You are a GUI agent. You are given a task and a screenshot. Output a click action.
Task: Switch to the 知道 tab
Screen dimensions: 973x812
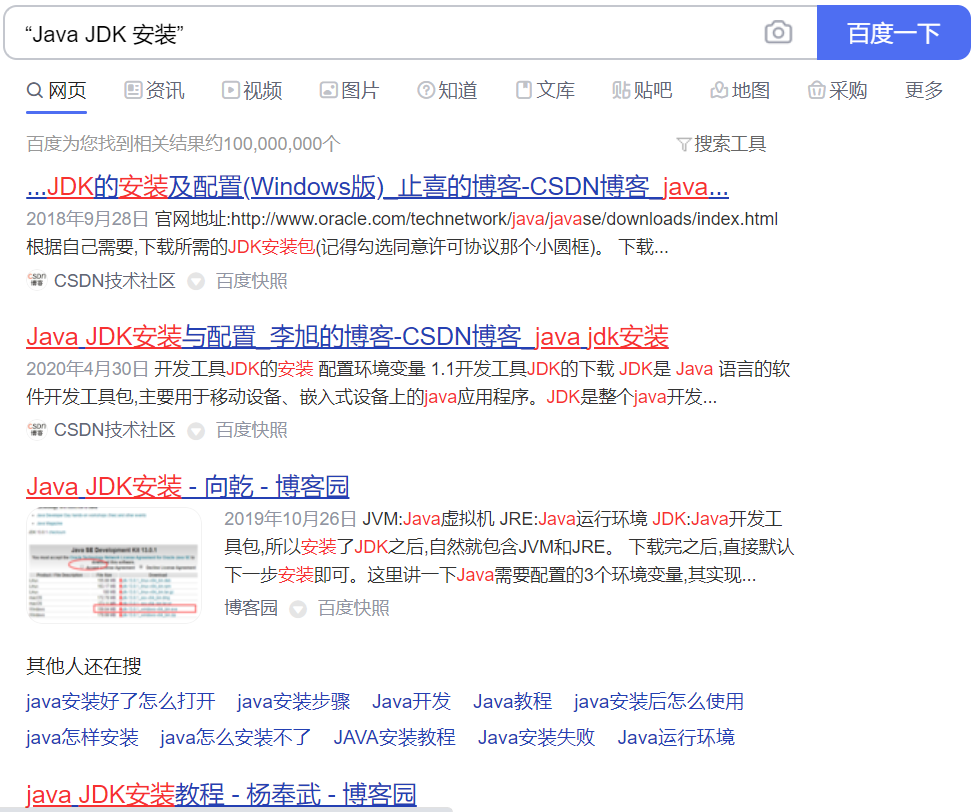tap(447, 91)
